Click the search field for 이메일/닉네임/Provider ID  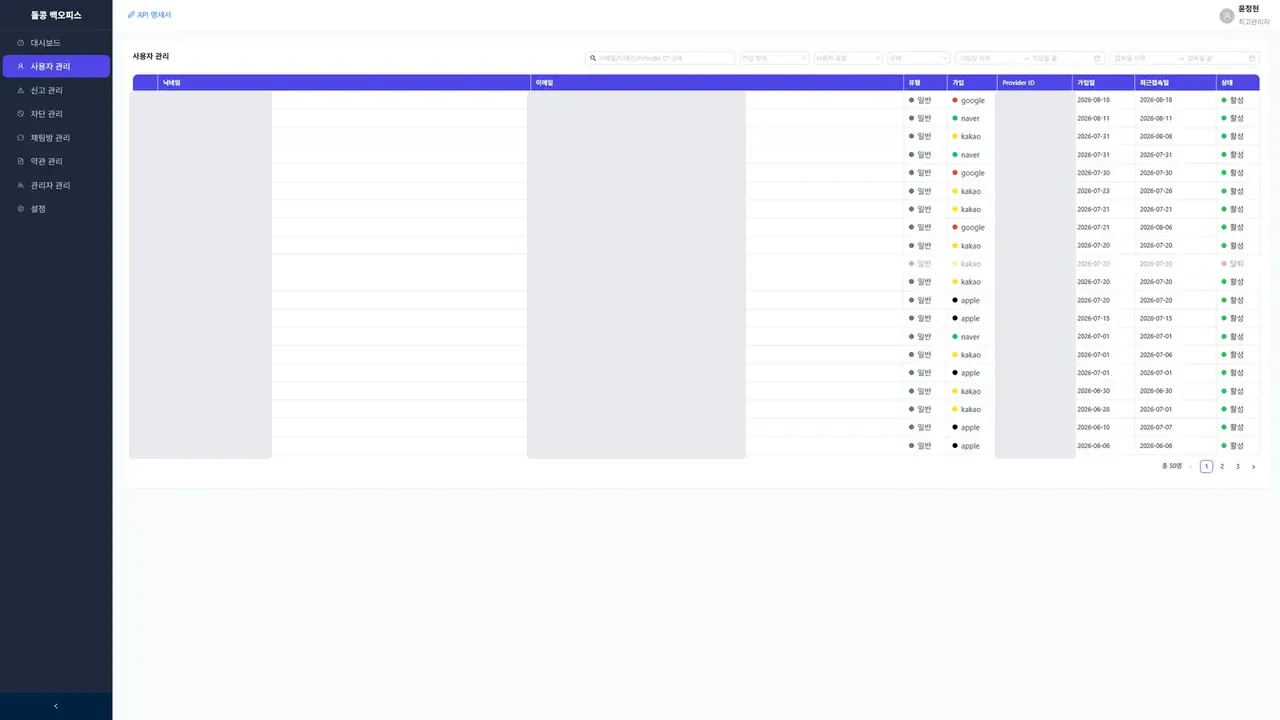660,58
